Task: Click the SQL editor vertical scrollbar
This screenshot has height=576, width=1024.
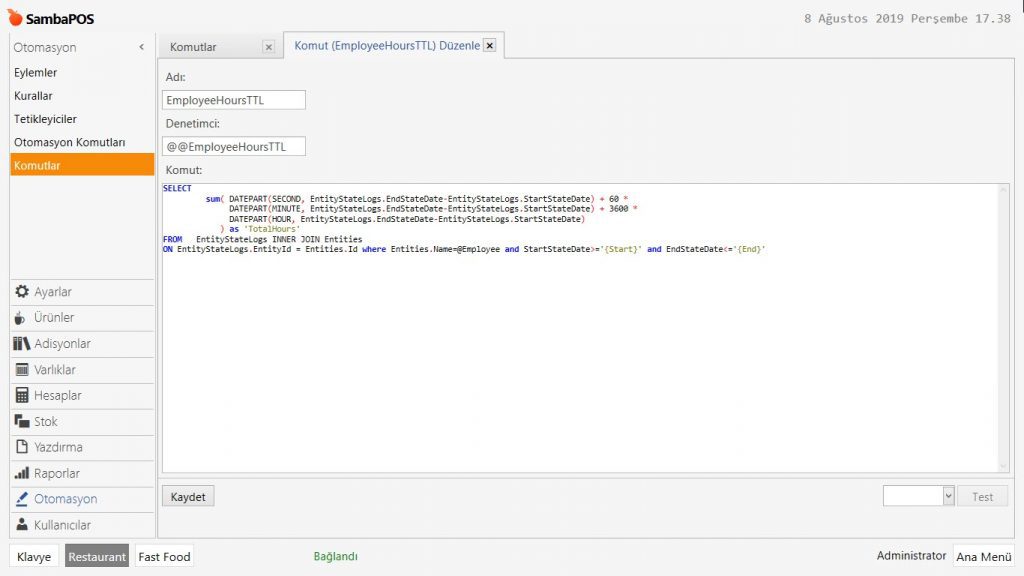Action: coord(1003,328)
